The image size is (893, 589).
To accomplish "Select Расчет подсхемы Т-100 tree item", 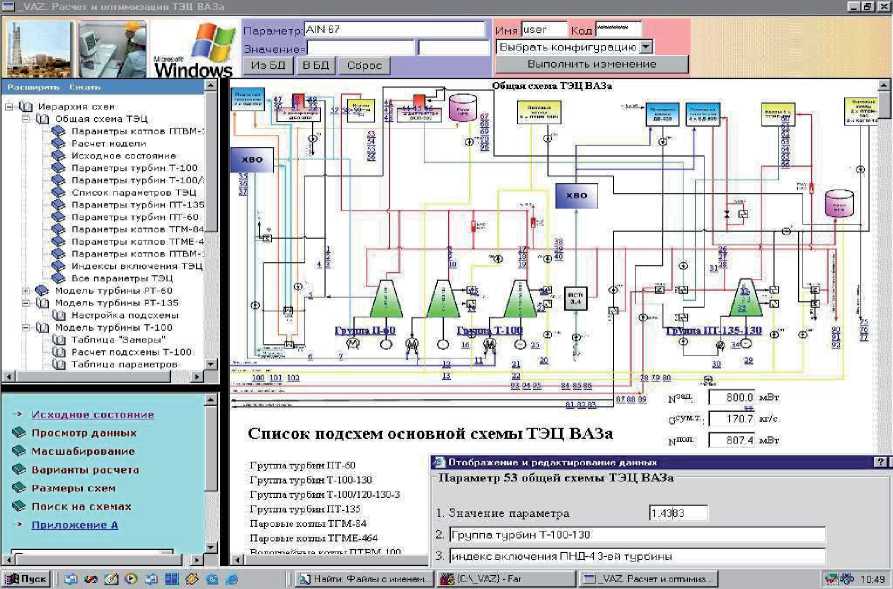I will [132, 352].
